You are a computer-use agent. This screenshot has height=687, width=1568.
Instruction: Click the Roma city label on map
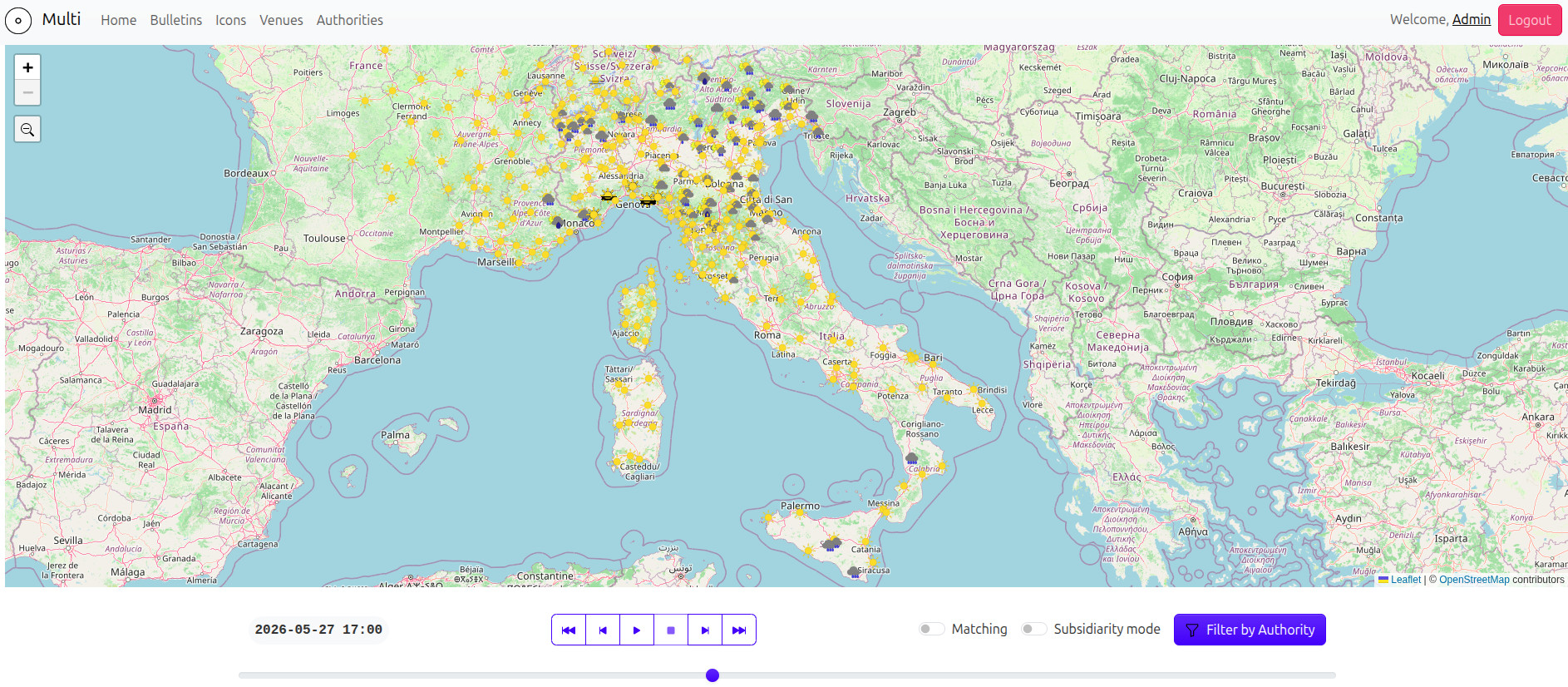click(x=767, y=335)
